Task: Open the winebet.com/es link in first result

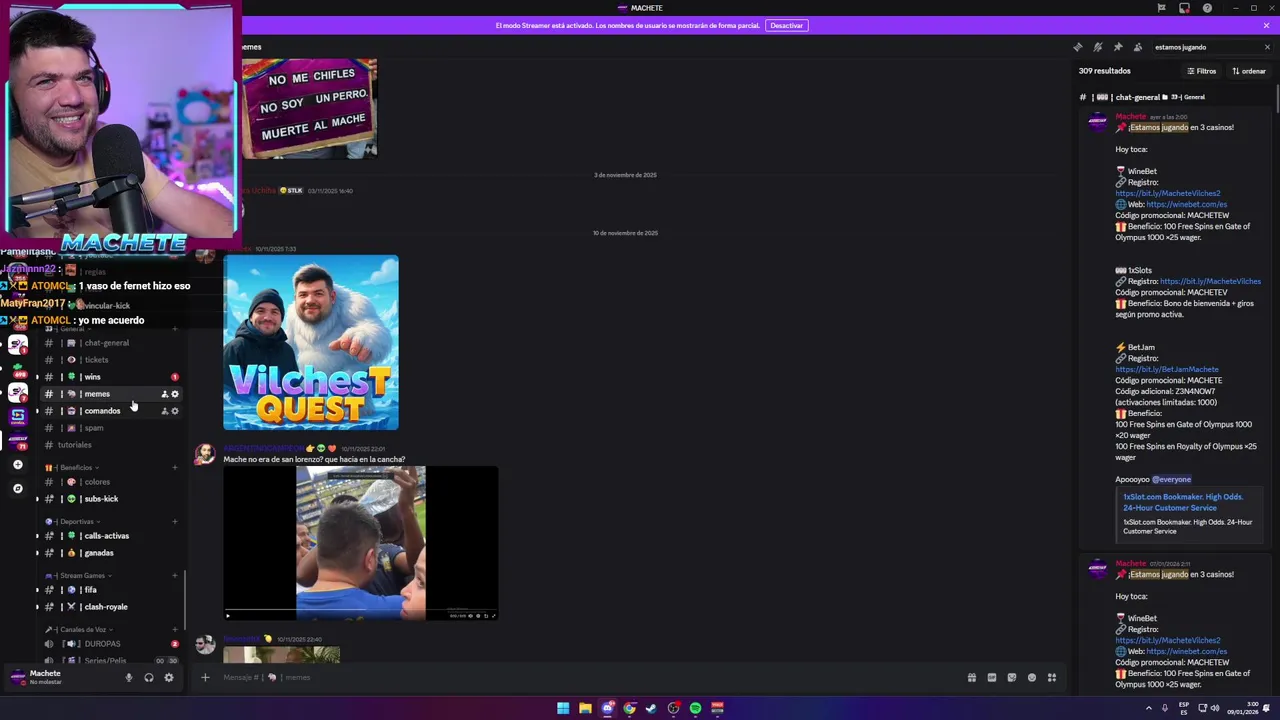Action: [x=1186, y=205]
